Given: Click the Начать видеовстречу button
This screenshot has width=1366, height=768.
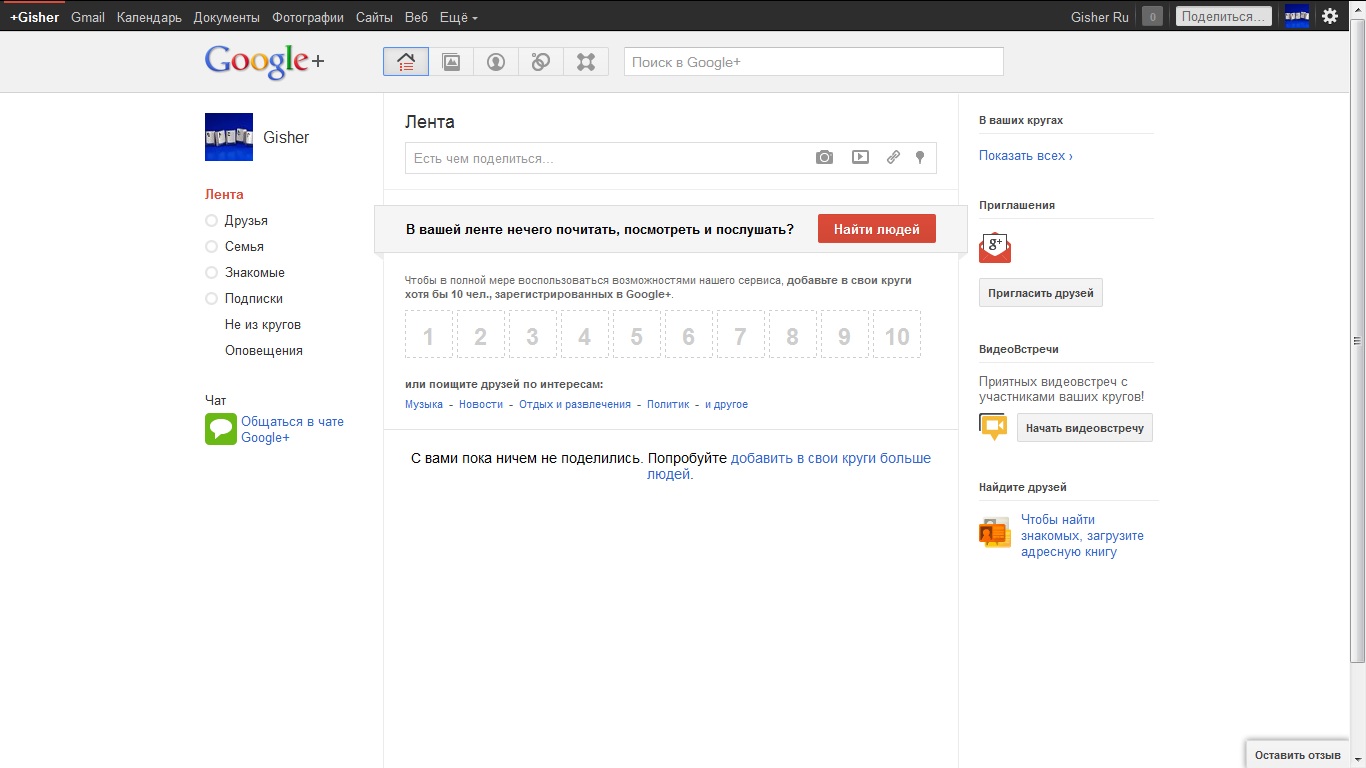Looking at the screenshot, I should pos(1084,428).
